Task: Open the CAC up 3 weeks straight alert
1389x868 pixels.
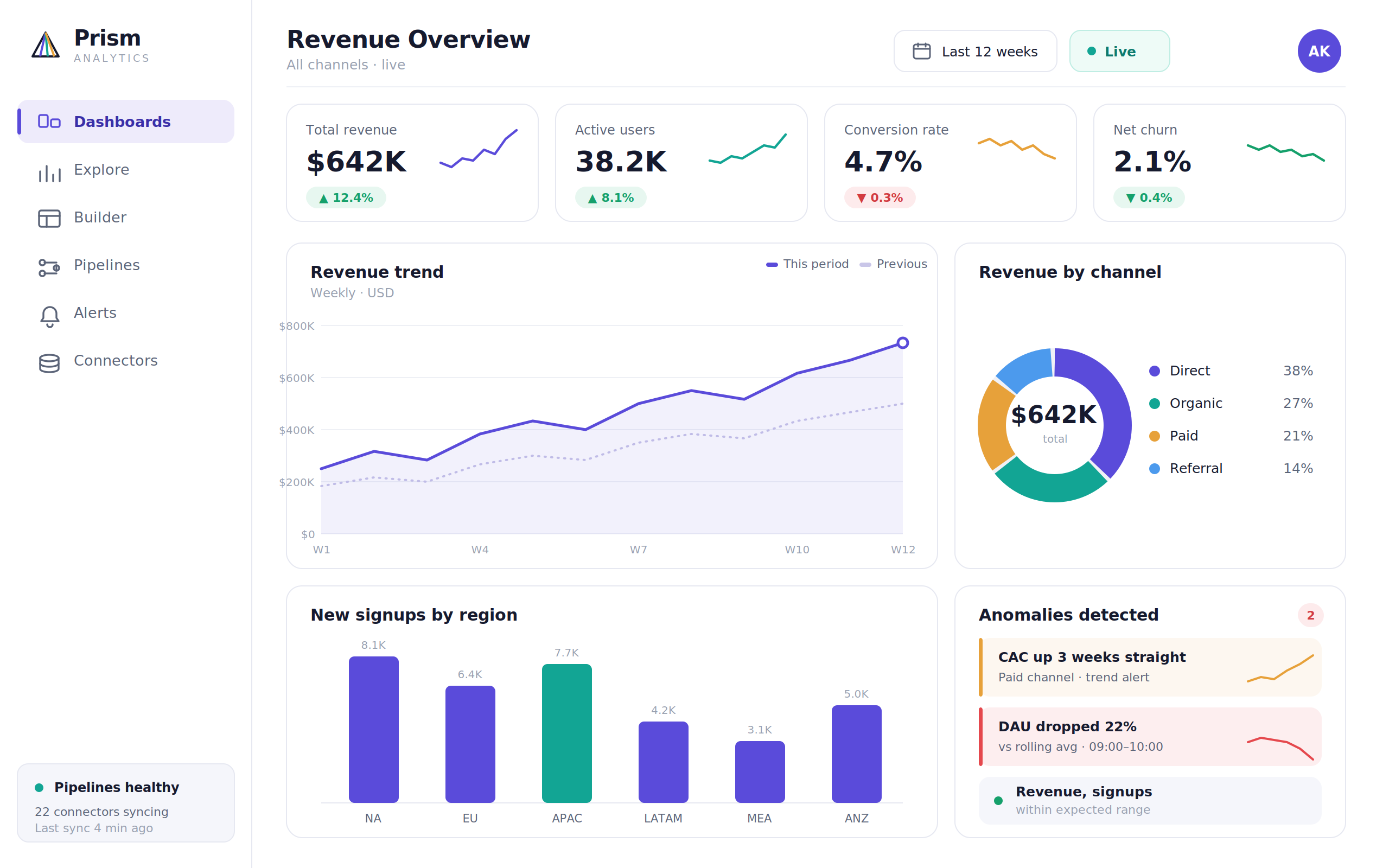Action: click(x=1150, y=667)
